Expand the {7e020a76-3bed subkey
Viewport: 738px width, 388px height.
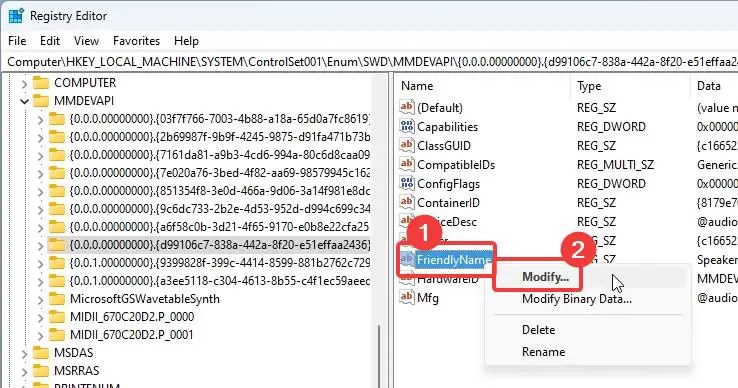(40, 174)
